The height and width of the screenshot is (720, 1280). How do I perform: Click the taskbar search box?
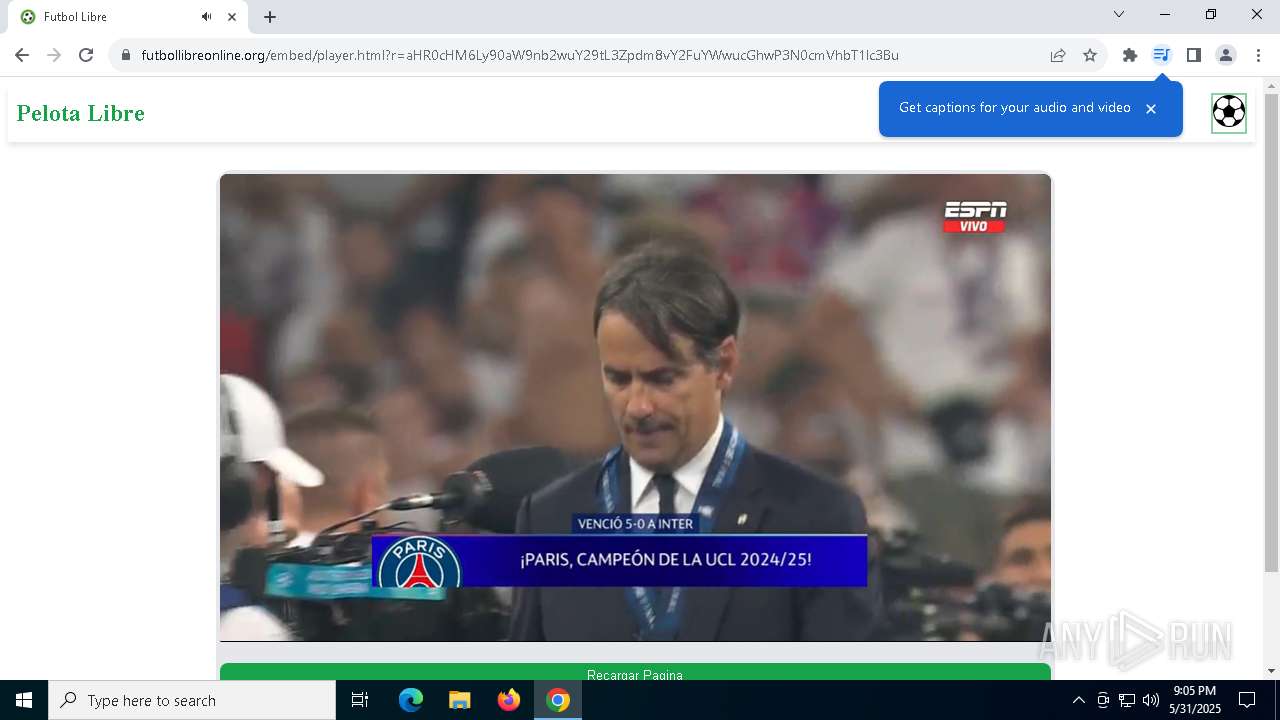click(x=192, y=700)
